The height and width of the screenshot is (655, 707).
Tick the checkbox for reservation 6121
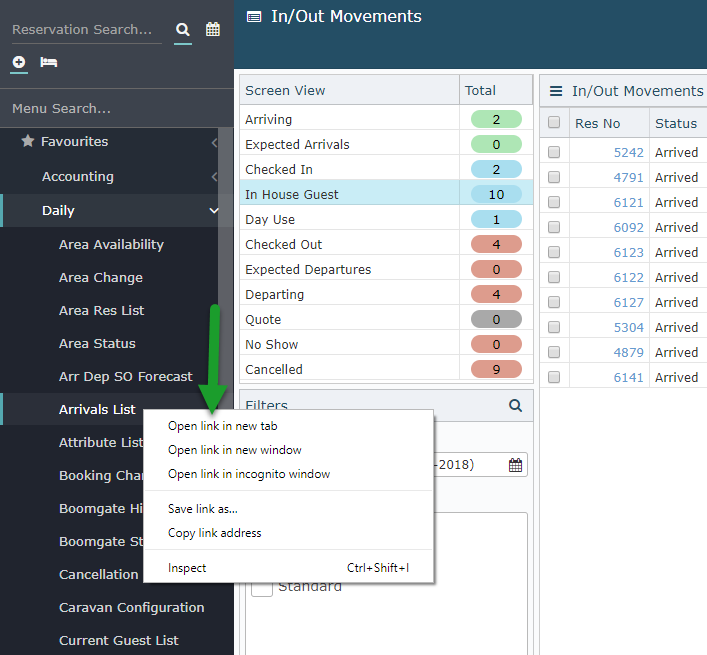(x=554, y=202)
